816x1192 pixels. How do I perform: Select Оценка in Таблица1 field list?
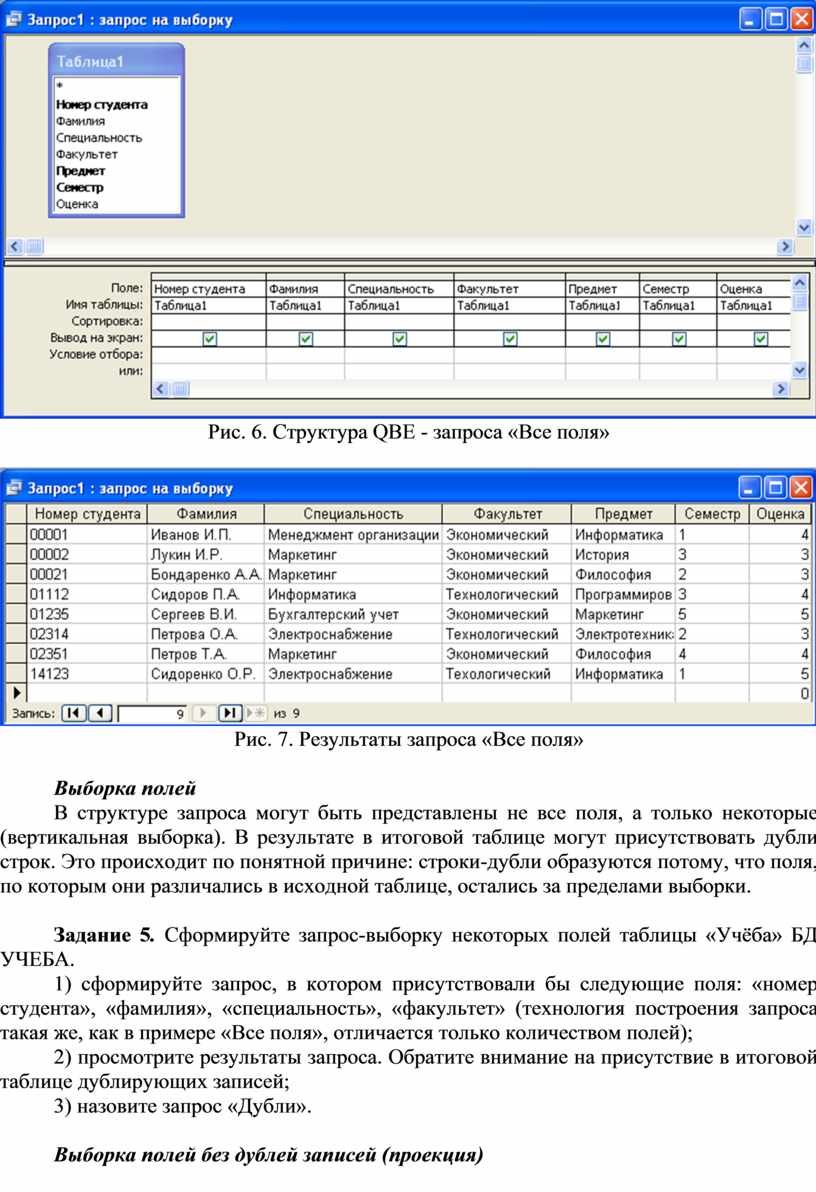click(77, 204)
